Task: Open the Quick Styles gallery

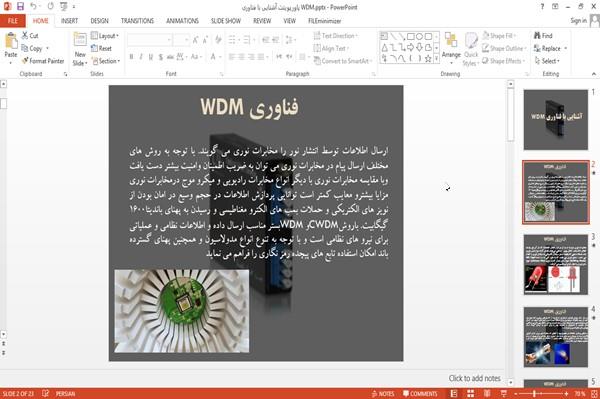Action: click(x=471, y=49)
